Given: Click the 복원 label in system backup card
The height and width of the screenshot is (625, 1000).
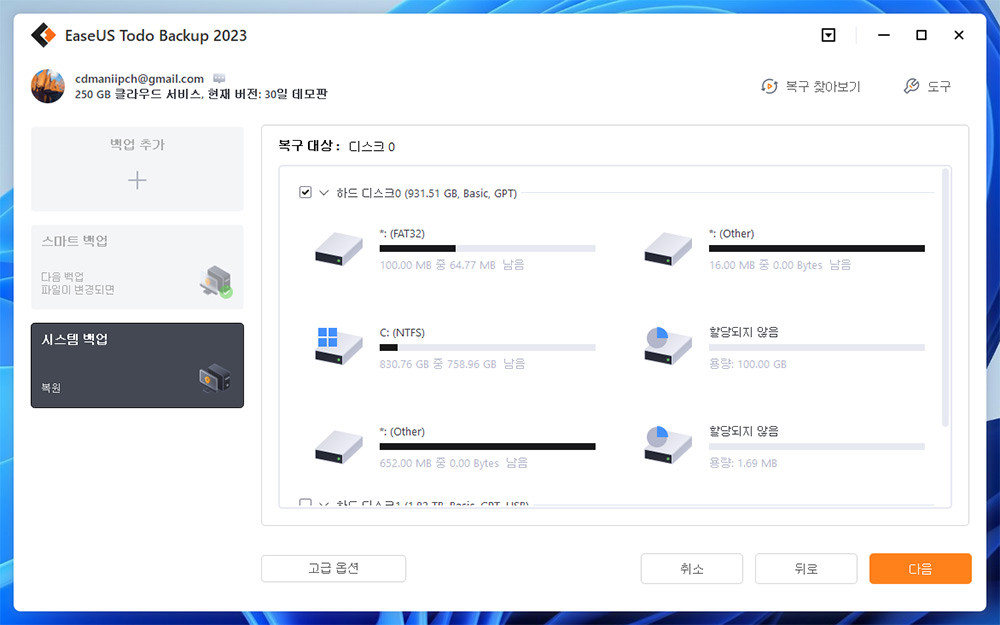Looking at the screenshot, I should [51, 387].
